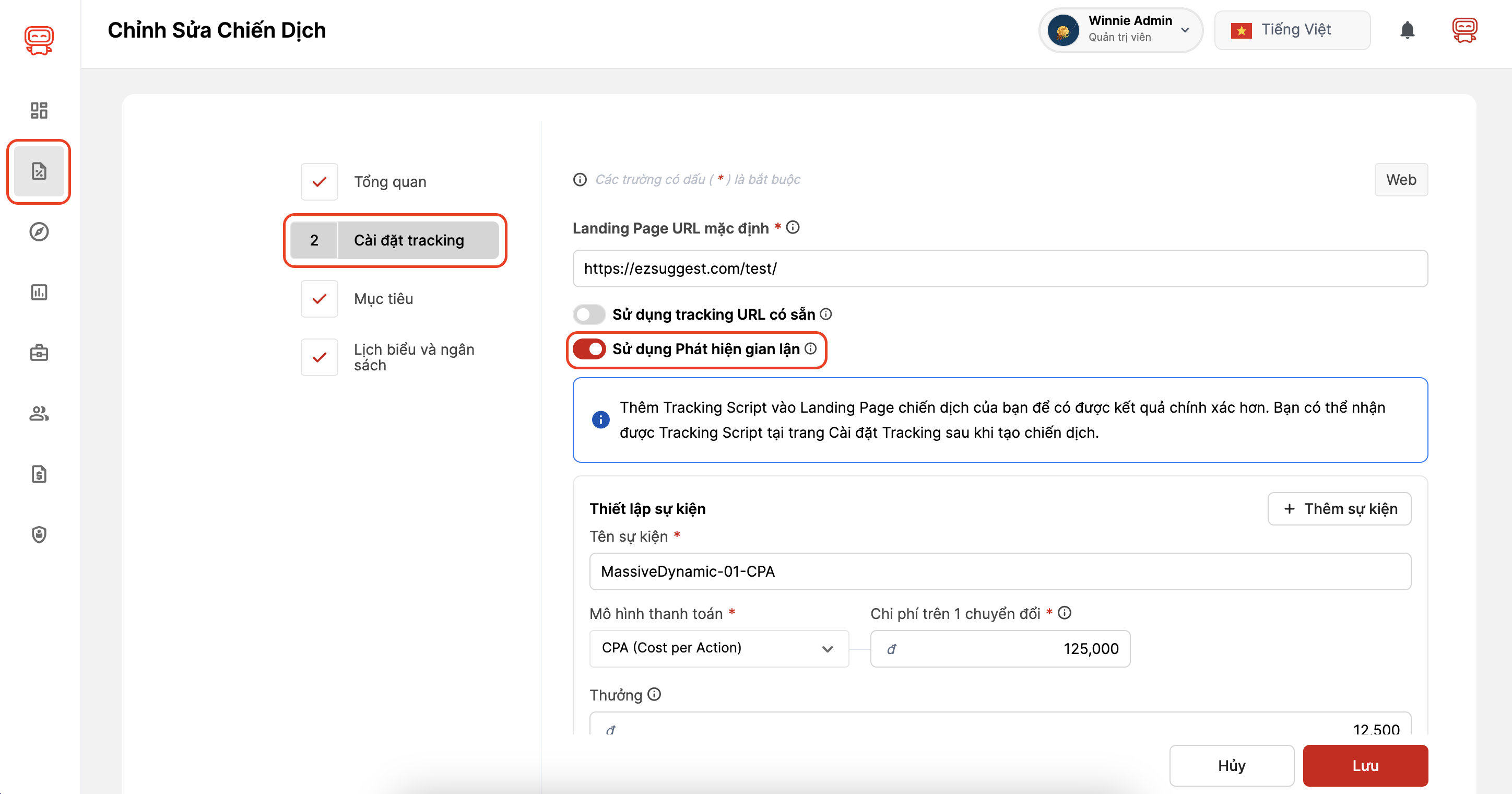Open the users icon in sidebar
Viewport: 1512px width, 794px height.
pos(39,413)
